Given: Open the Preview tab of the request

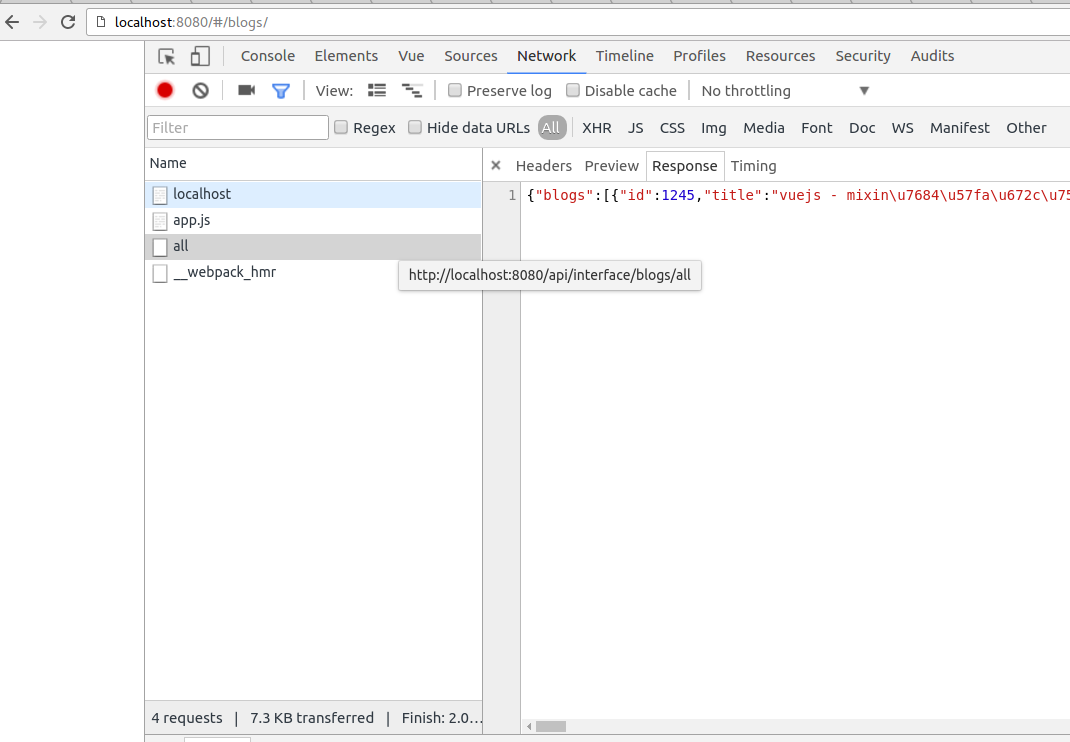Looking at the screenshot, I should tap(611, 166).
